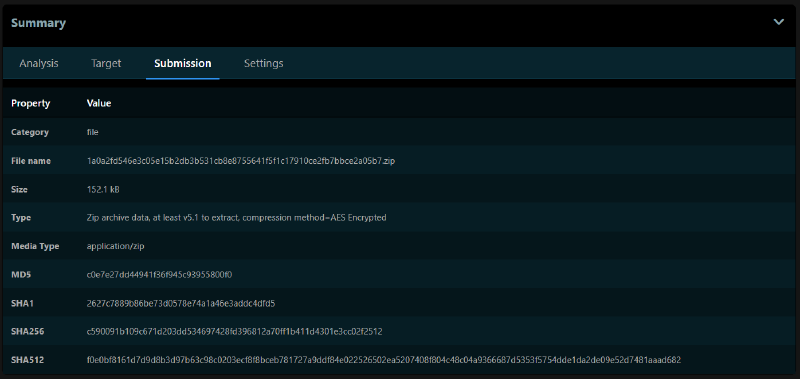800x379 pixels.
Task: Open the Settings tab
Action: (x=263, y=63)
